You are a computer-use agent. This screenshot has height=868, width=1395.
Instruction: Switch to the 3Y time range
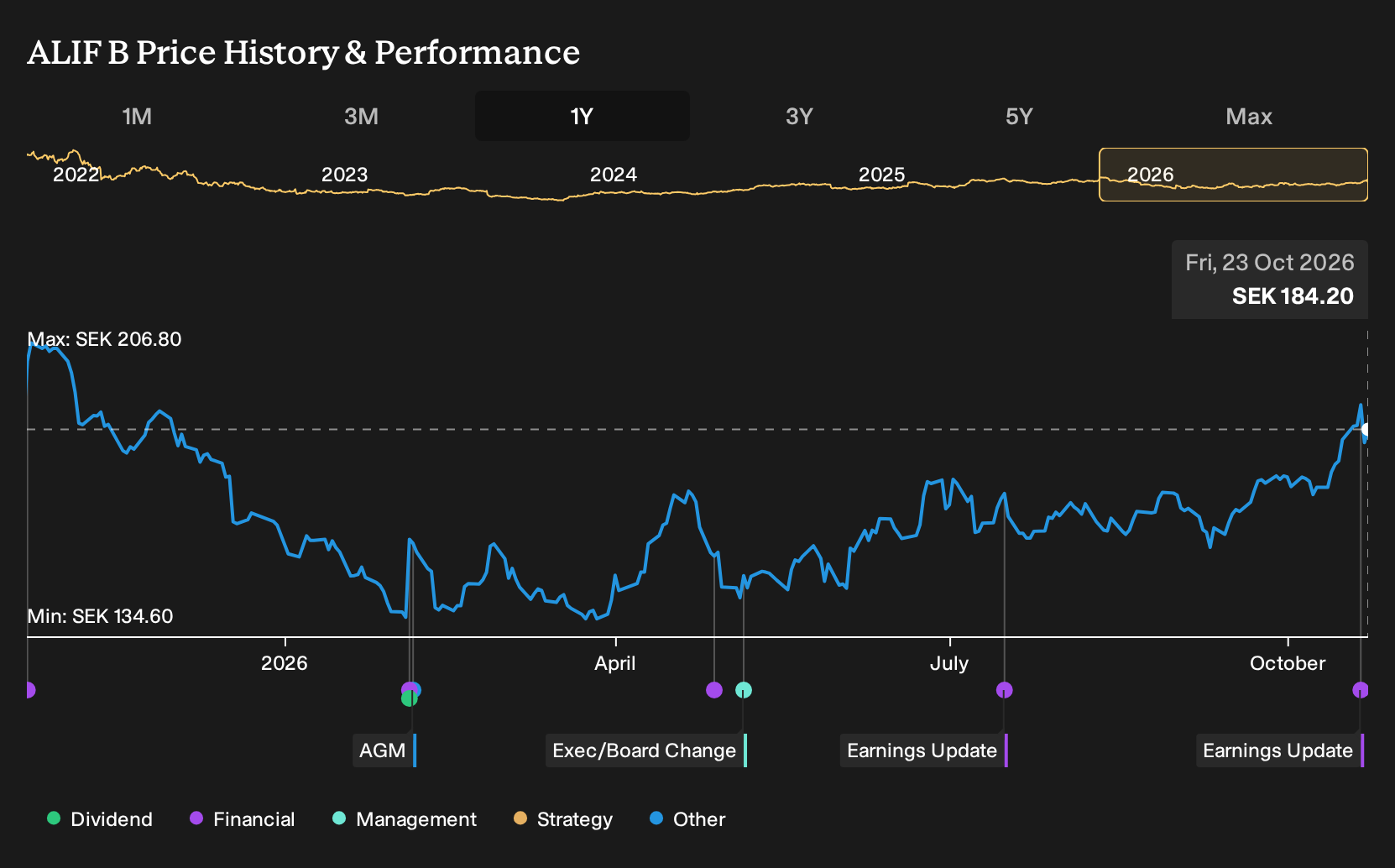pos(799,116)
